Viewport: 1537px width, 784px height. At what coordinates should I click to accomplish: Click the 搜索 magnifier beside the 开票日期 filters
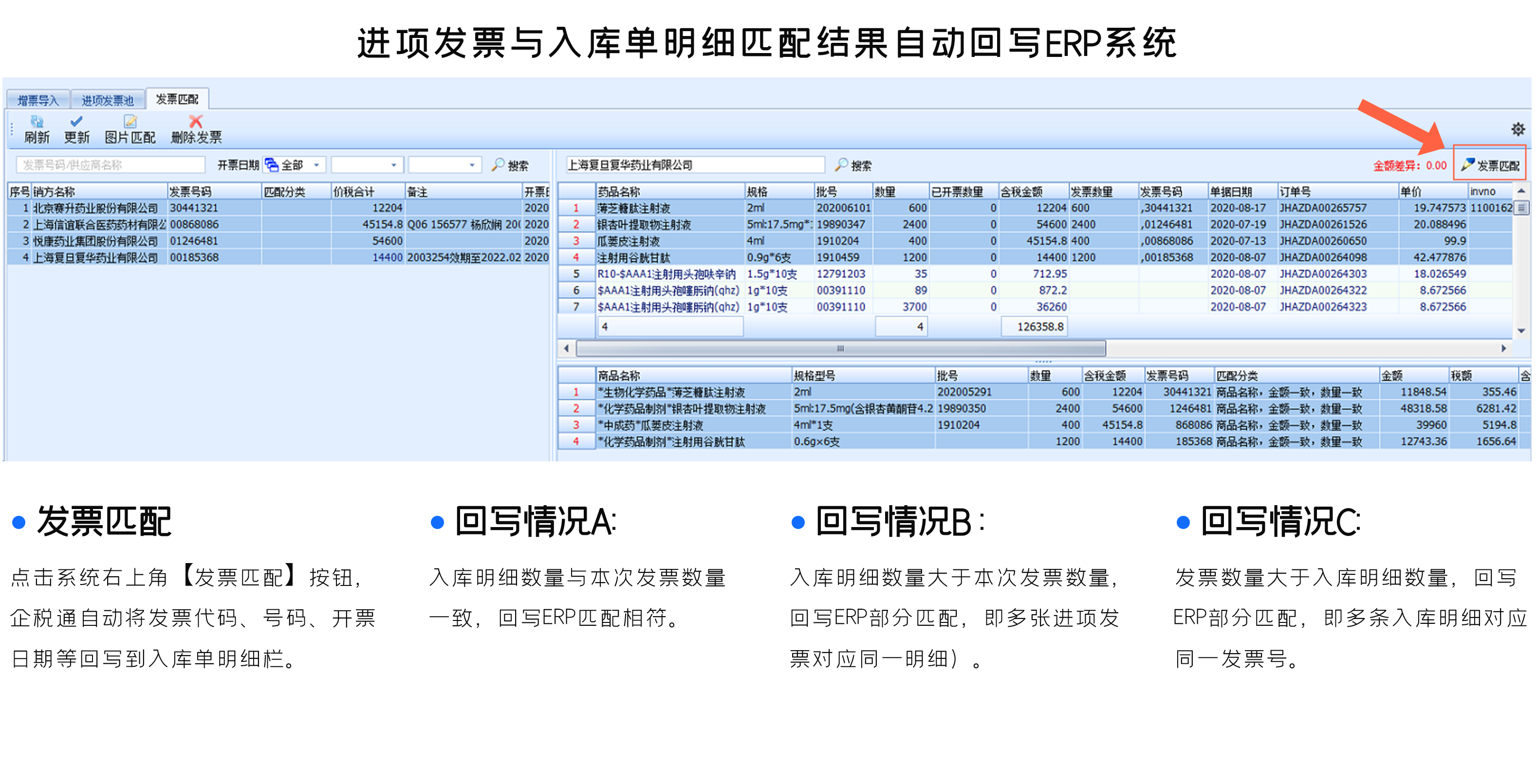(510, 165)
